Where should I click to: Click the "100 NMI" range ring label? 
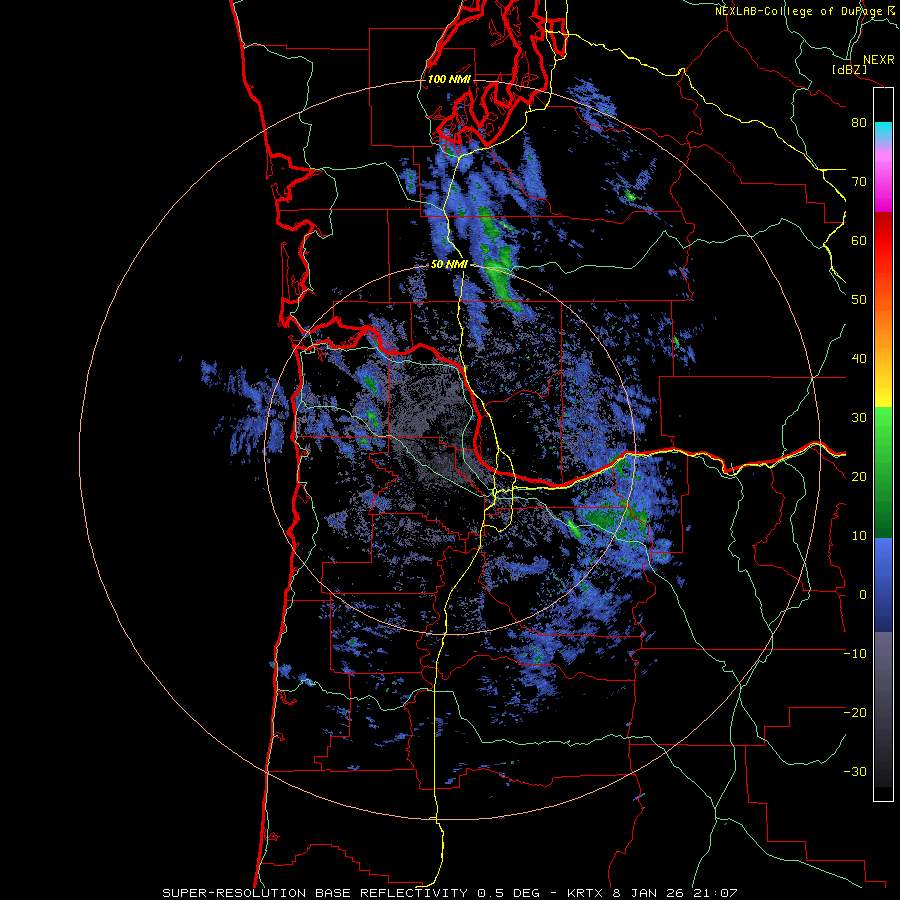(x=449, y=79)
